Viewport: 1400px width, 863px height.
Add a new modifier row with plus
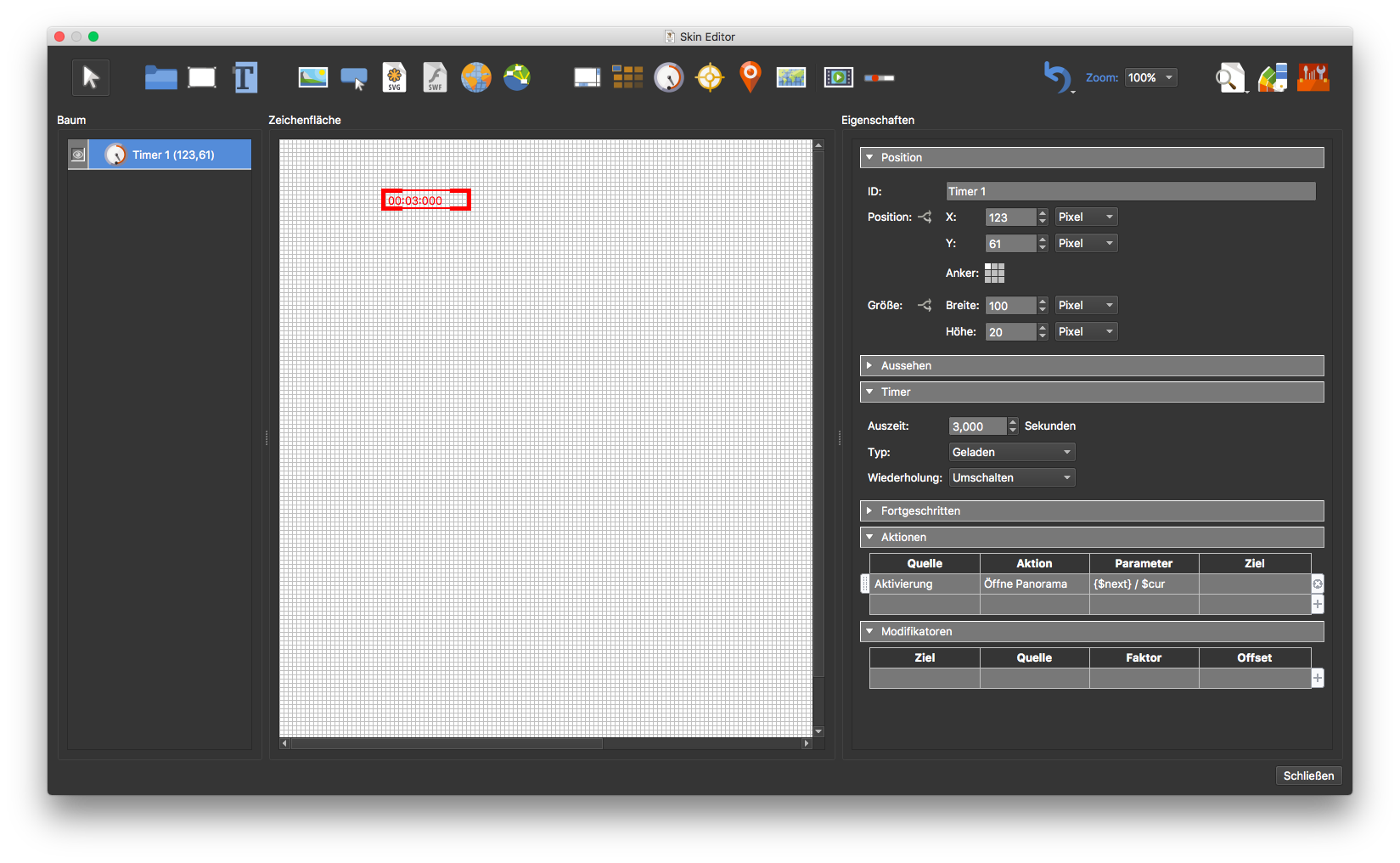(1318, 678)
